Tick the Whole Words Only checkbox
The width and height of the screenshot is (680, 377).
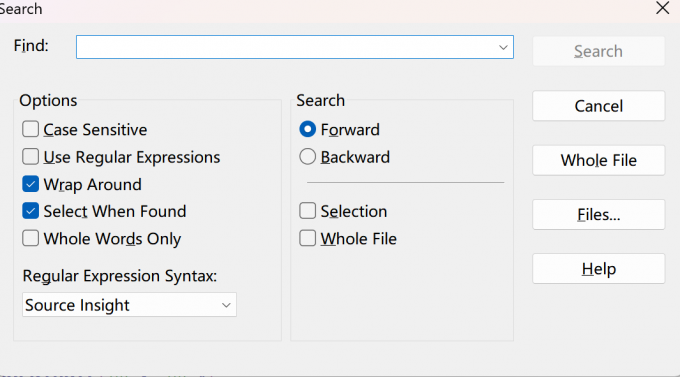tap(30, 239)
